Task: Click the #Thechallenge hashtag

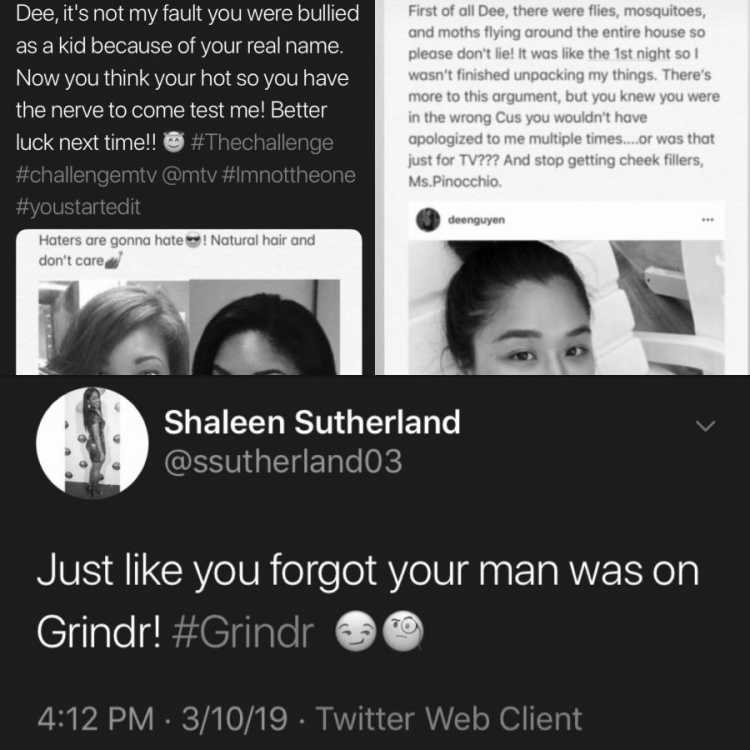Action: 262,143
